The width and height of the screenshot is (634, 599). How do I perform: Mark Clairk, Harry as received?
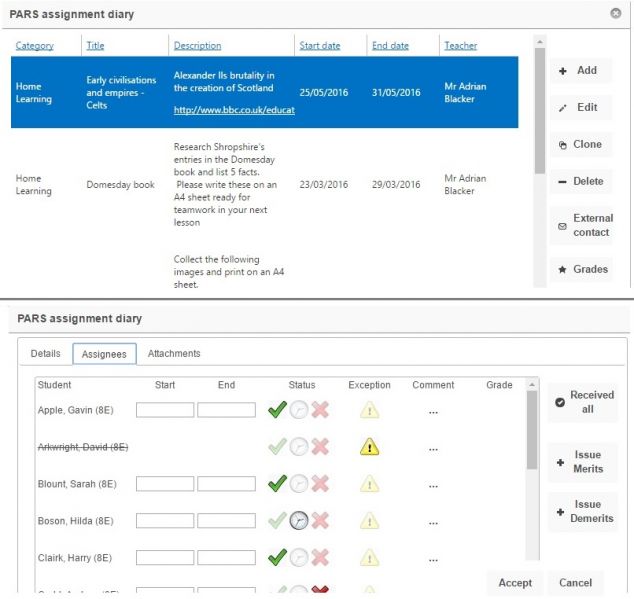[277, 557]
